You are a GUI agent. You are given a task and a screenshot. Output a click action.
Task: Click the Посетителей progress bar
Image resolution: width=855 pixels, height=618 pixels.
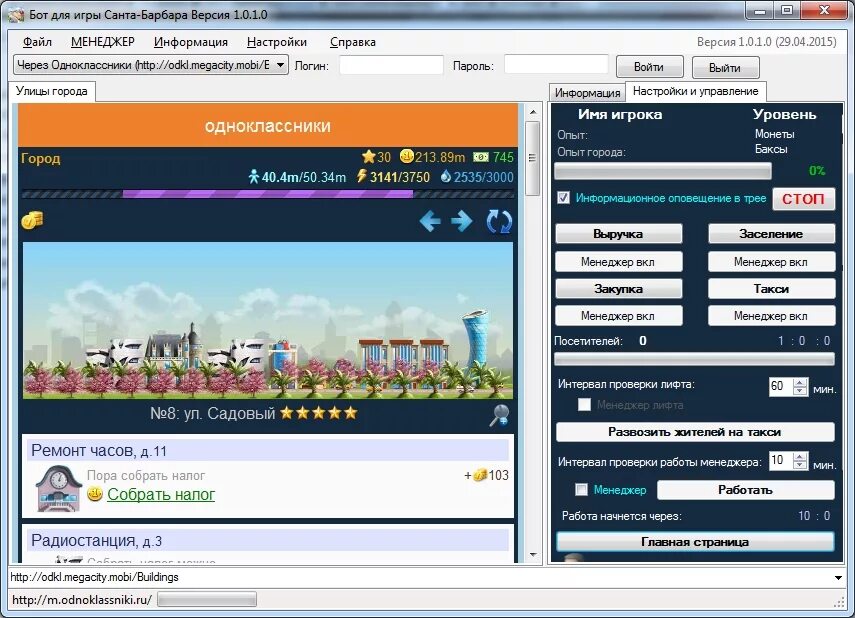click(x=694, y=359)
